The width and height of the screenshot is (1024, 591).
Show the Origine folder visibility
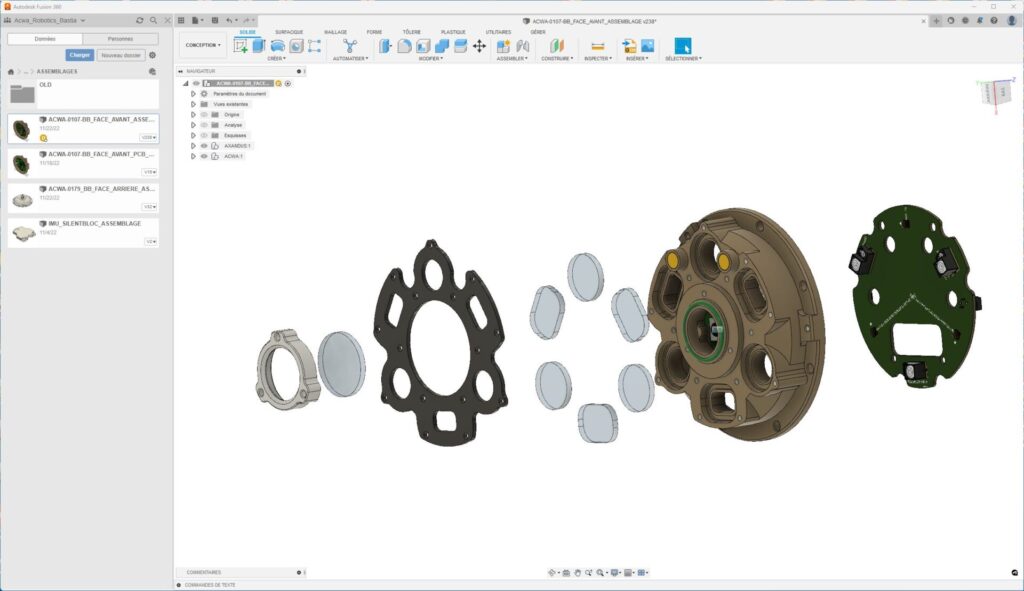[x=204, y=115]
